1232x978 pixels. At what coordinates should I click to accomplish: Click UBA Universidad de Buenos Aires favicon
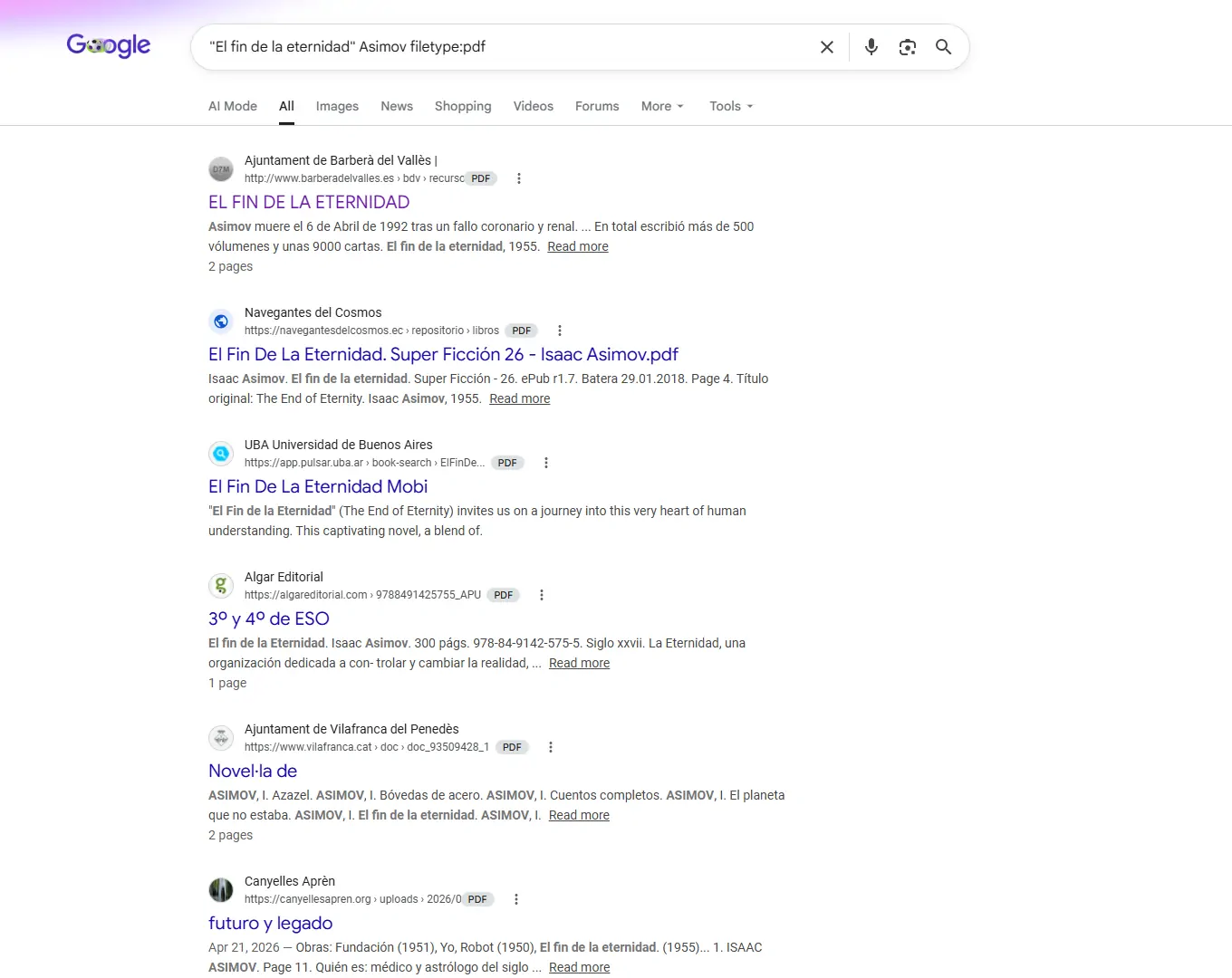click(x=221, y=454)
